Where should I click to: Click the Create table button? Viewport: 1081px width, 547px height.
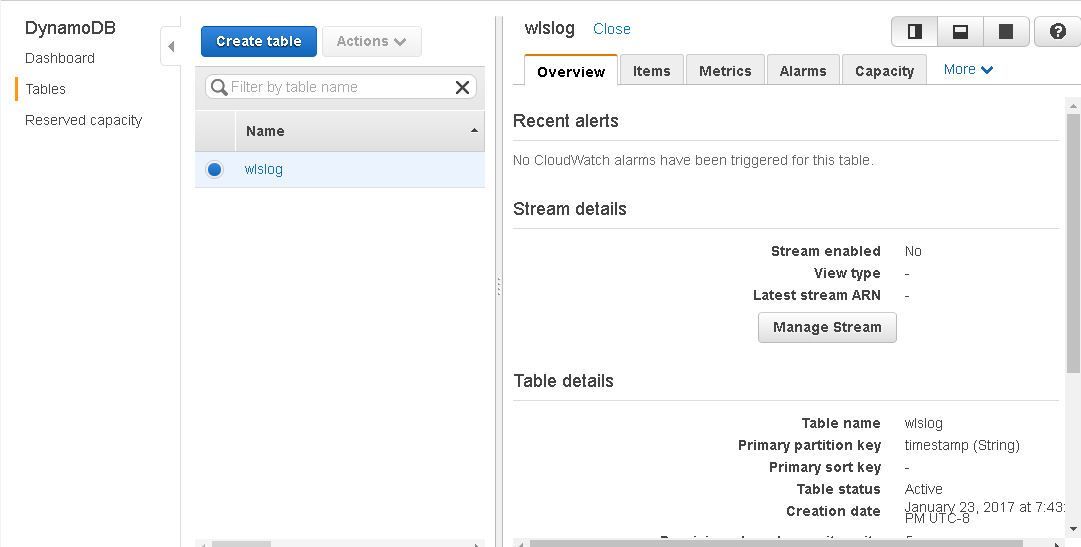259,41
